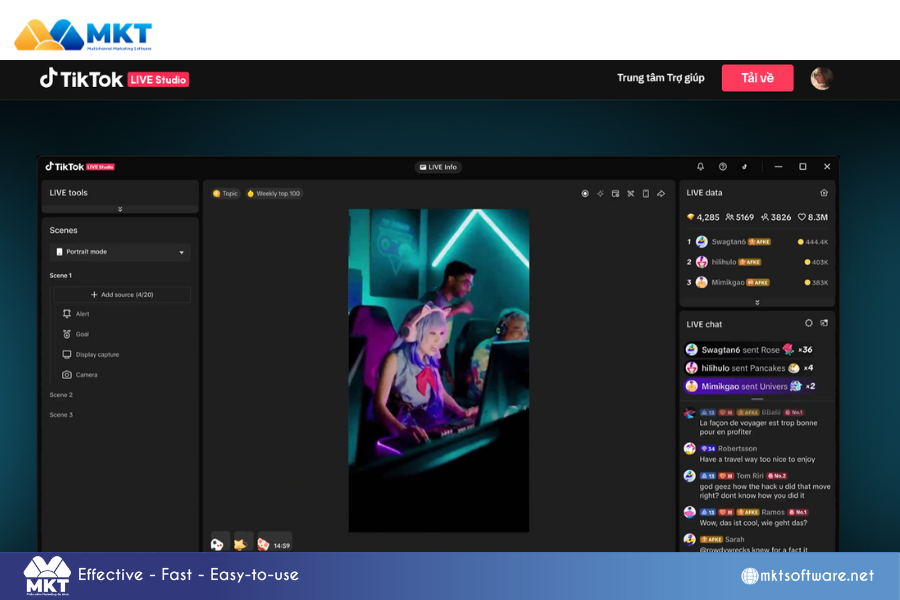Image resolution: width=900 pixels, height=600 pixels.
Task: Select the Goal source row
Action: tap(122, 334)
